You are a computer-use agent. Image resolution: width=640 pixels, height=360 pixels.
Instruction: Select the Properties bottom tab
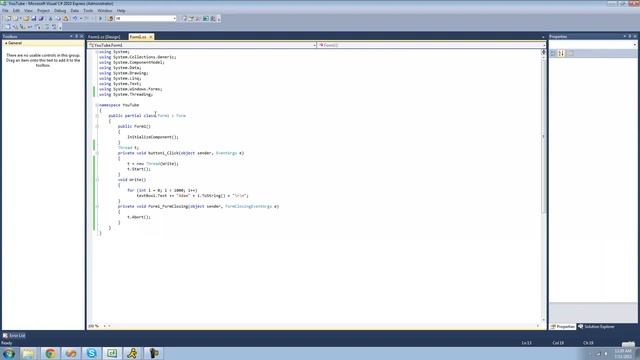(563, 327)
